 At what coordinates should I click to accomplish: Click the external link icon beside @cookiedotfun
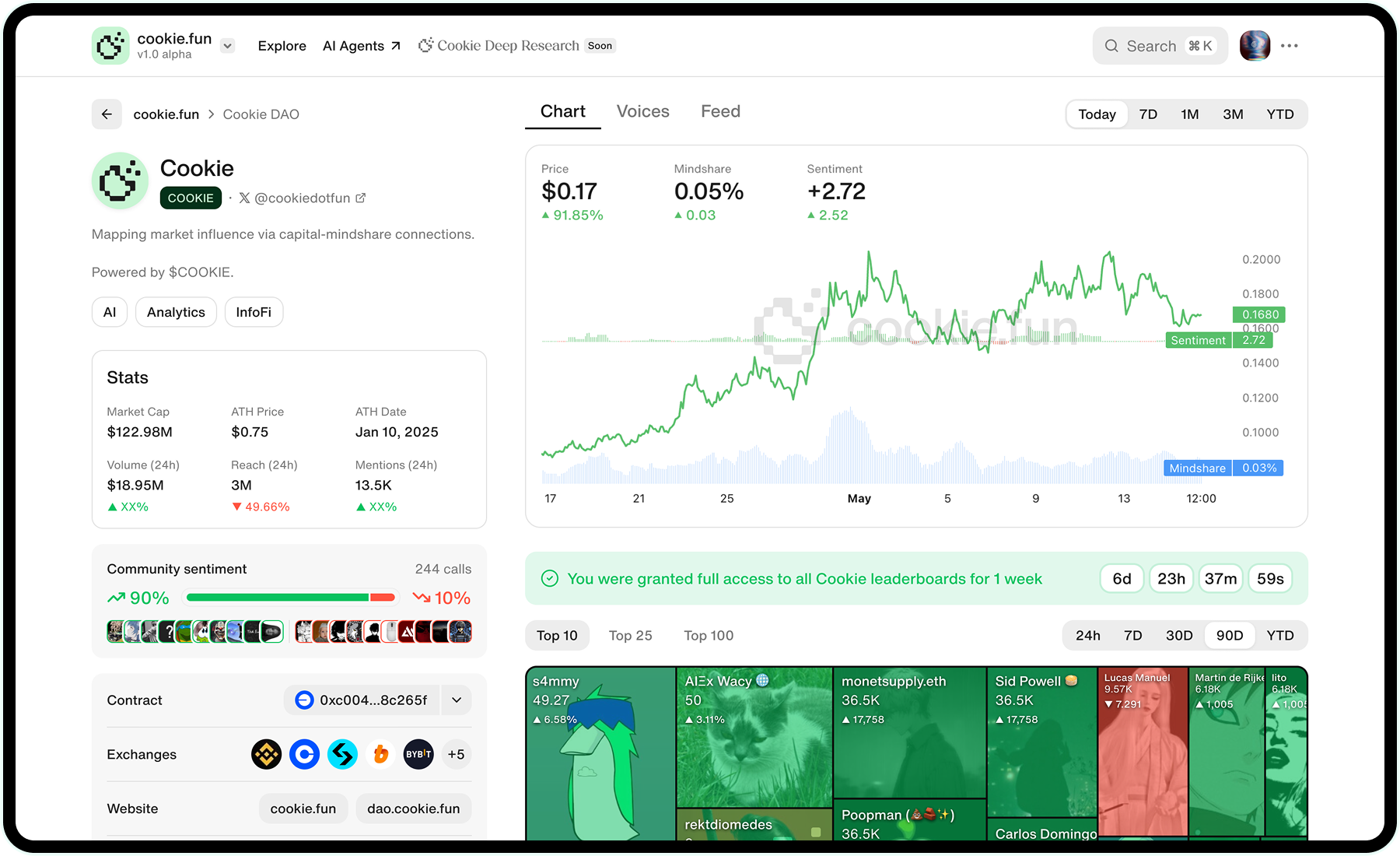pyautogui.click(x=360, y=198)
